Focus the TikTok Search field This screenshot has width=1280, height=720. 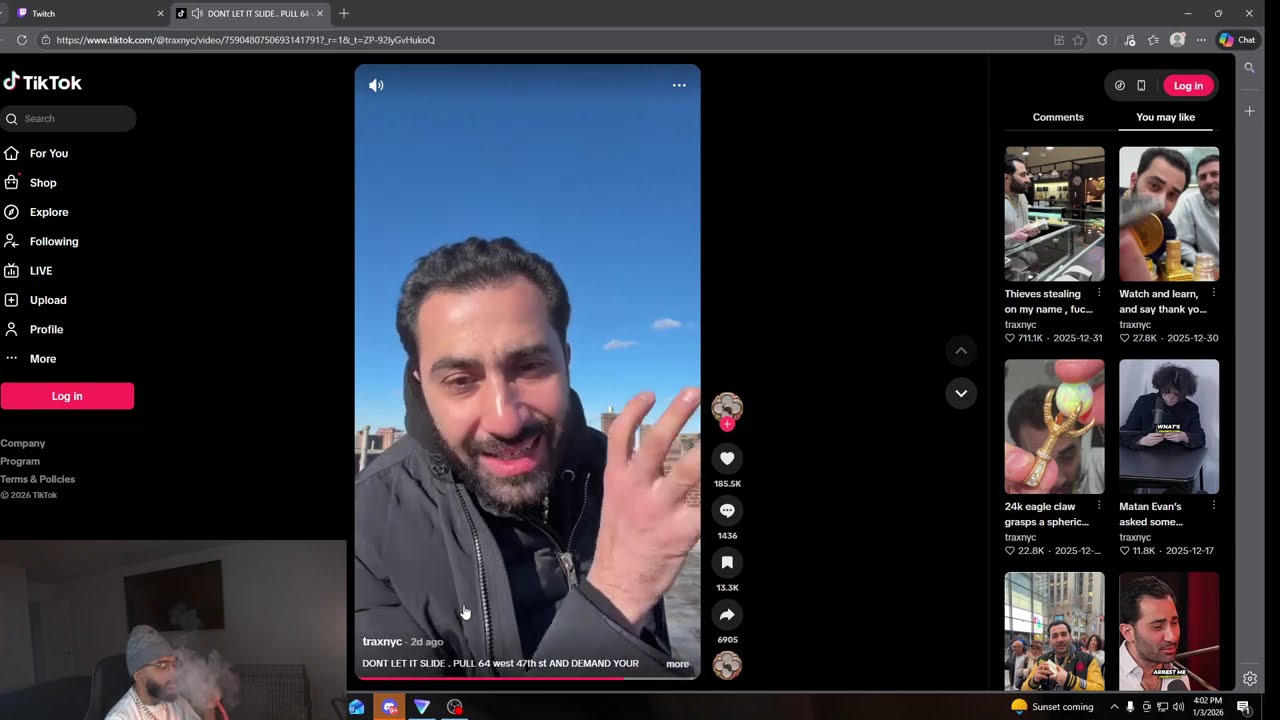68,118
